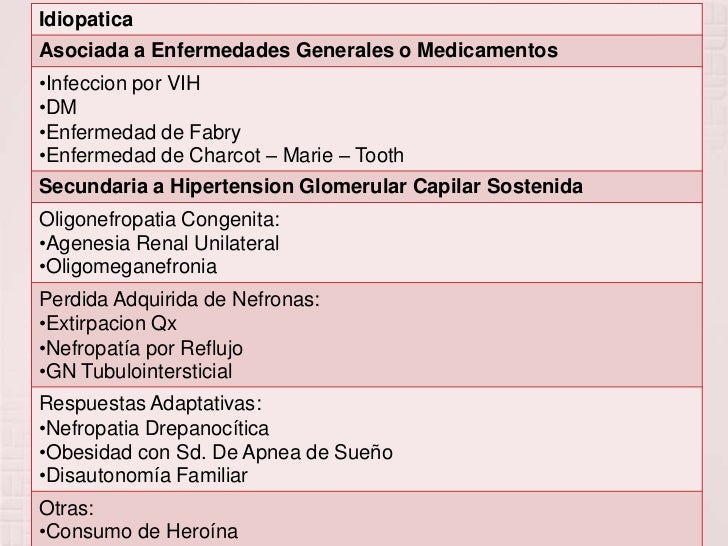Select the Infeccion por VIH bullet

point(120,84)
